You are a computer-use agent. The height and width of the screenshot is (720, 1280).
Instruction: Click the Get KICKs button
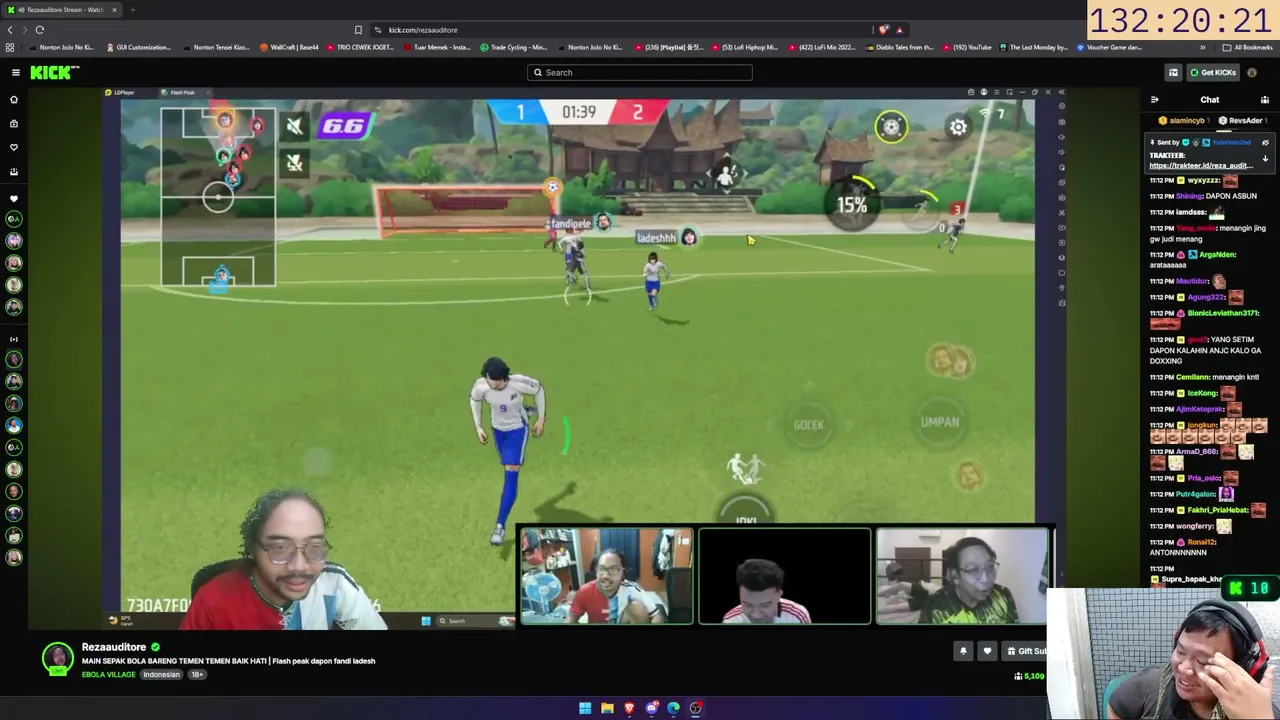(1212, 72)
